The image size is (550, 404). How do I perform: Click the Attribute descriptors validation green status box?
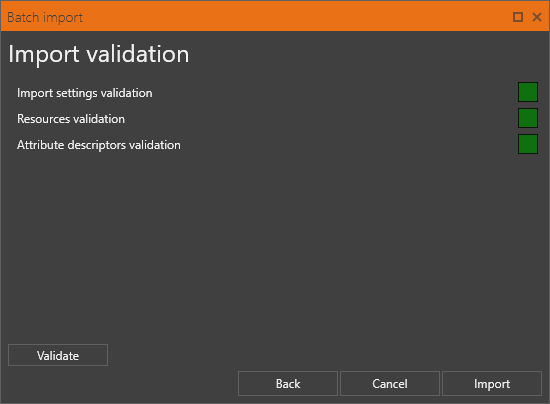tap(528, 144)
